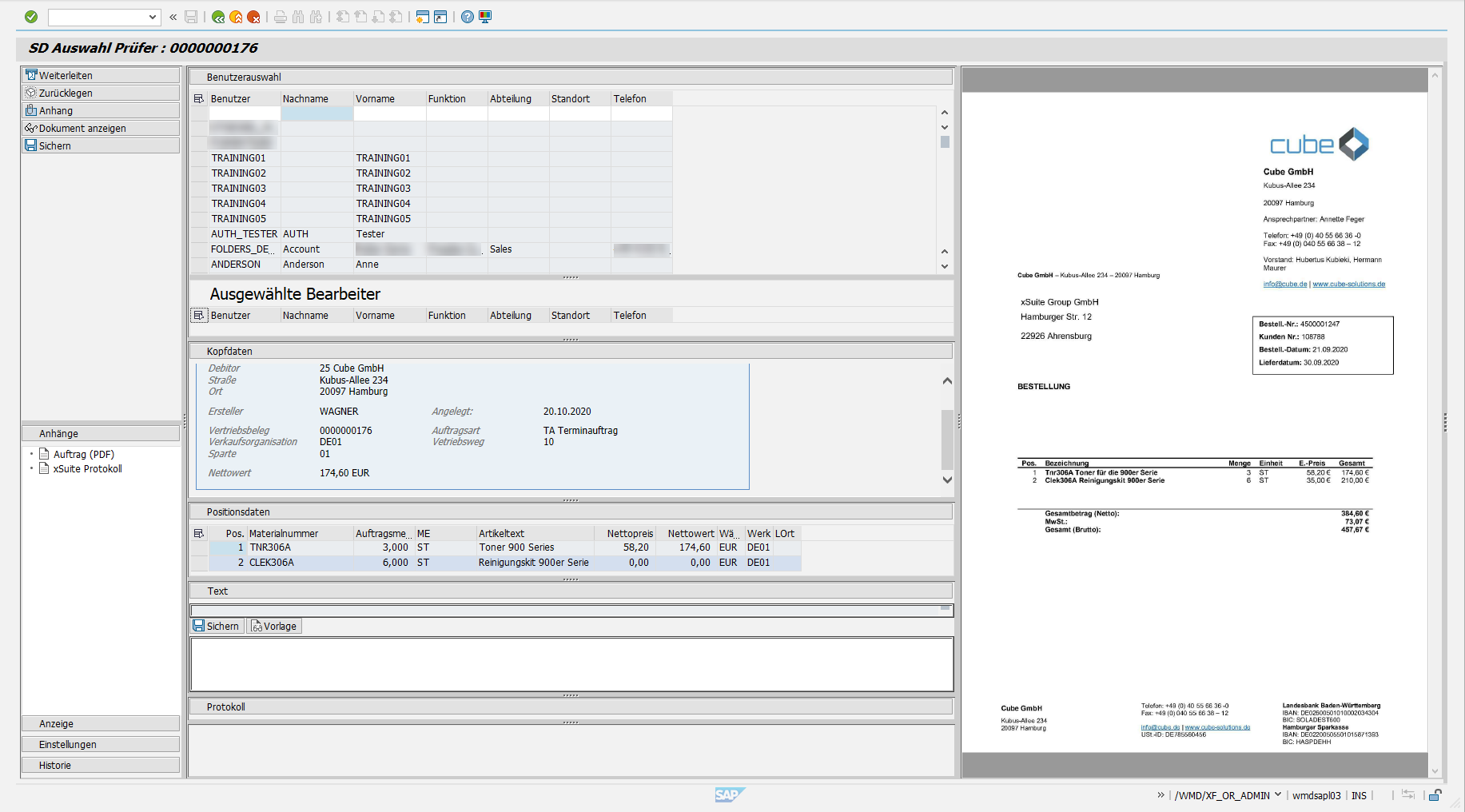Click the Customize Local Layout monitor icon
Viewport: 1465px width, 812px height.
[486, 16]
